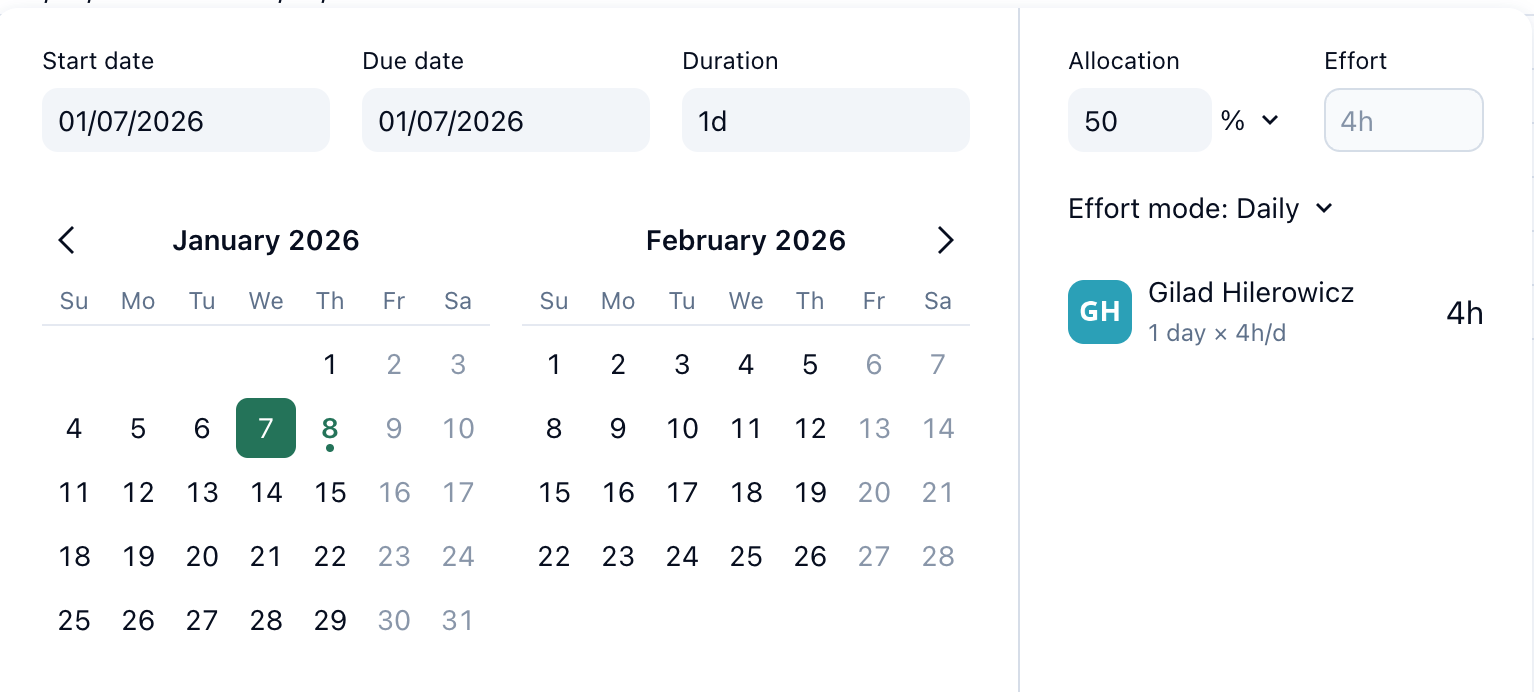Pick February 12 in the calendar
This screenshot has height=692, width=1534.
click(x=810, y=429)
